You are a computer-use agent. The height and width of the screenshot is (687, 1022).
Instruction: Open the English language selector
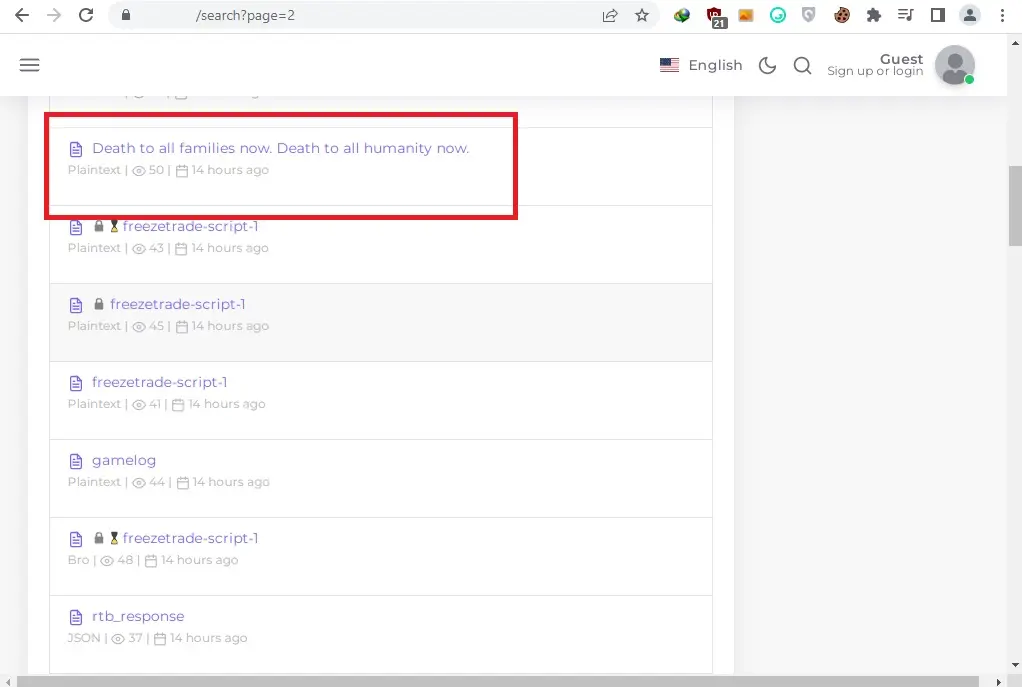701,65
